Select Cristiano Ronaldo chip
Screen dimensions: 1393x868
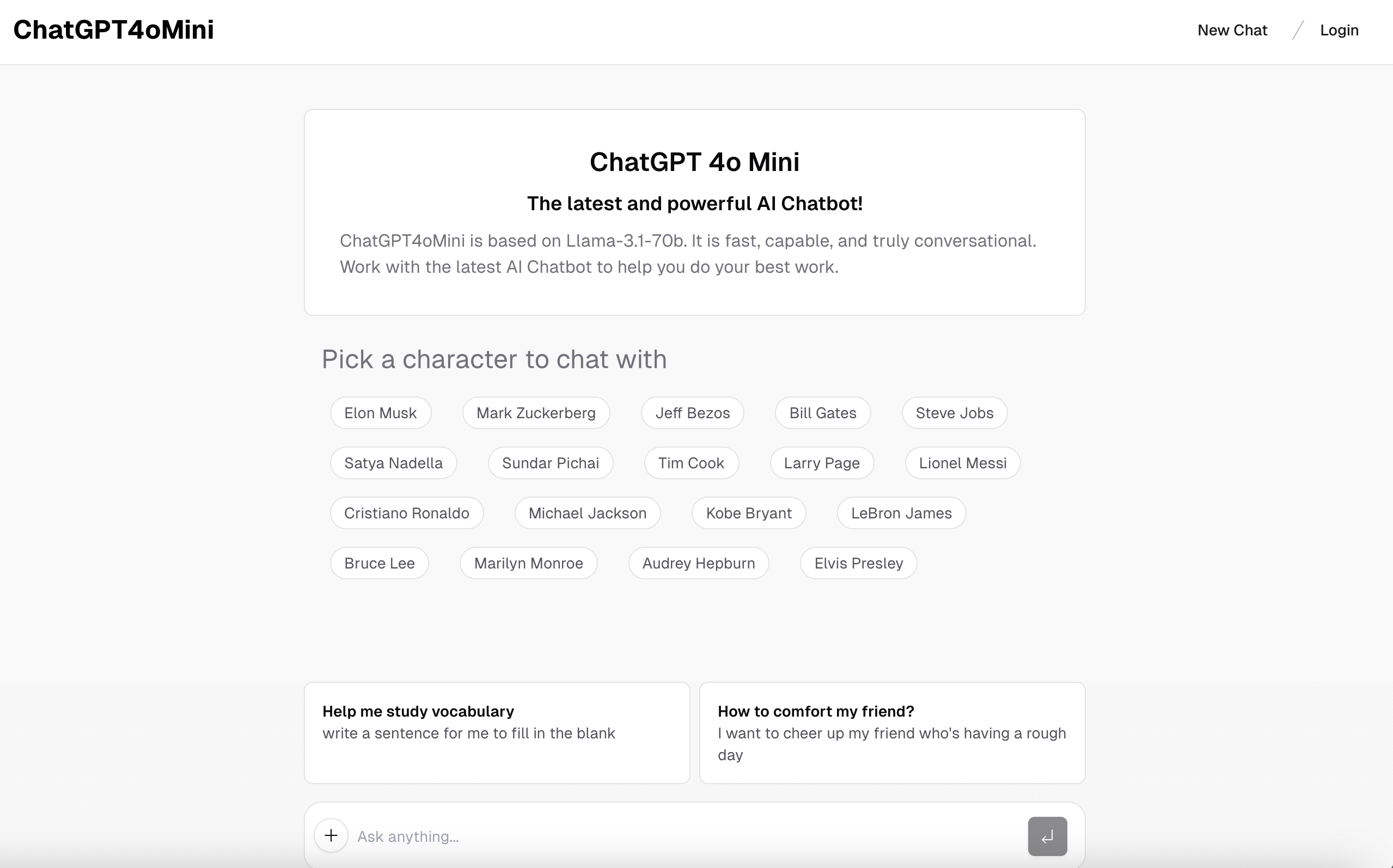(407, 512)
